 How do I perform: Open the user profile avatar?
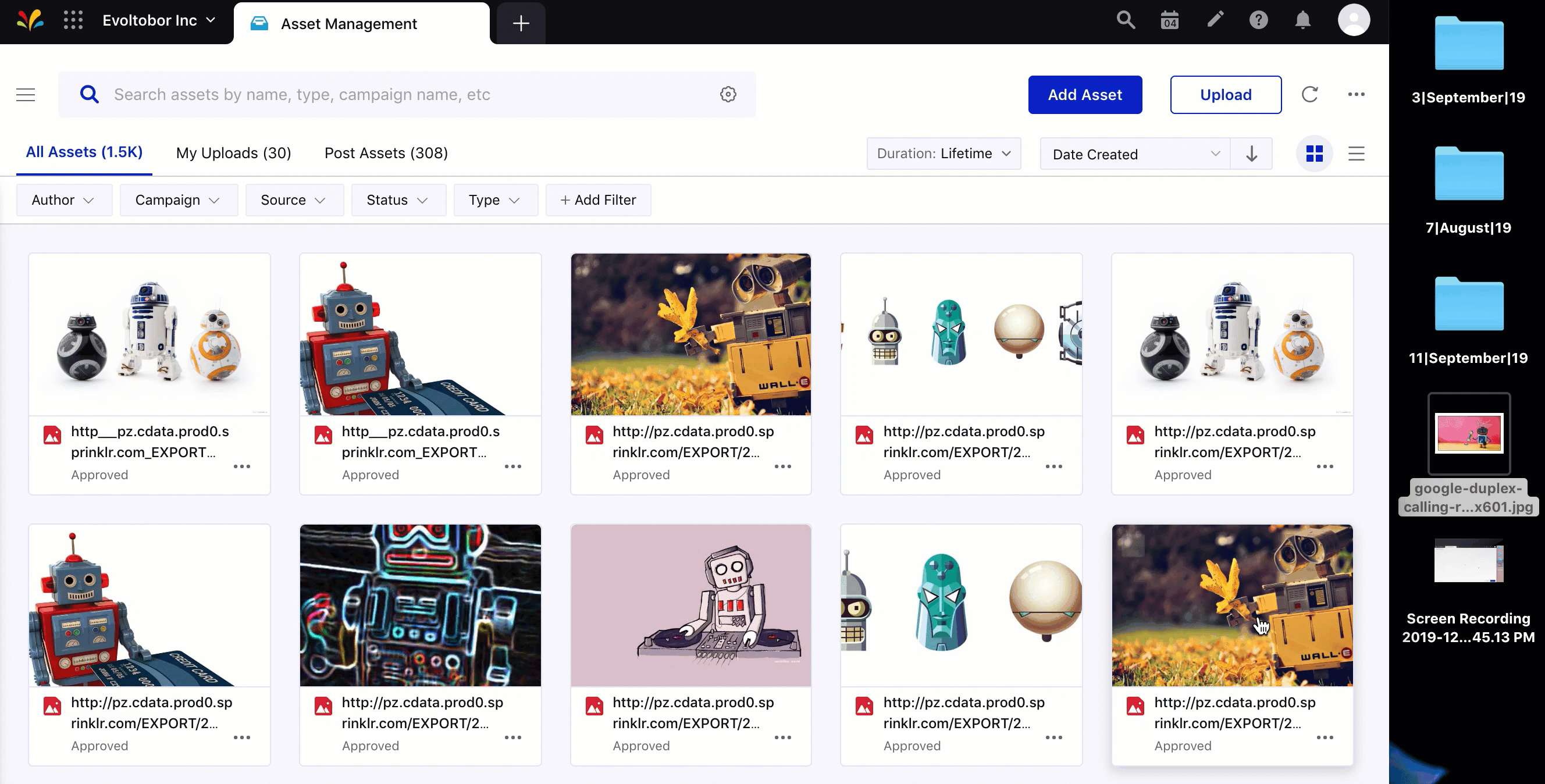(x=1354, y=20)
